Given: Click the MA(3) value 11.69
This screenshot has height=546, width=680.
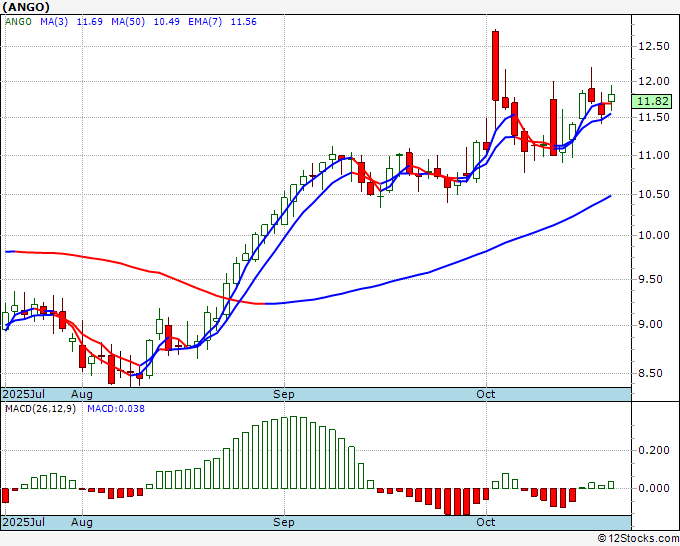Looking at the screenshot, I should pos(89,22).
